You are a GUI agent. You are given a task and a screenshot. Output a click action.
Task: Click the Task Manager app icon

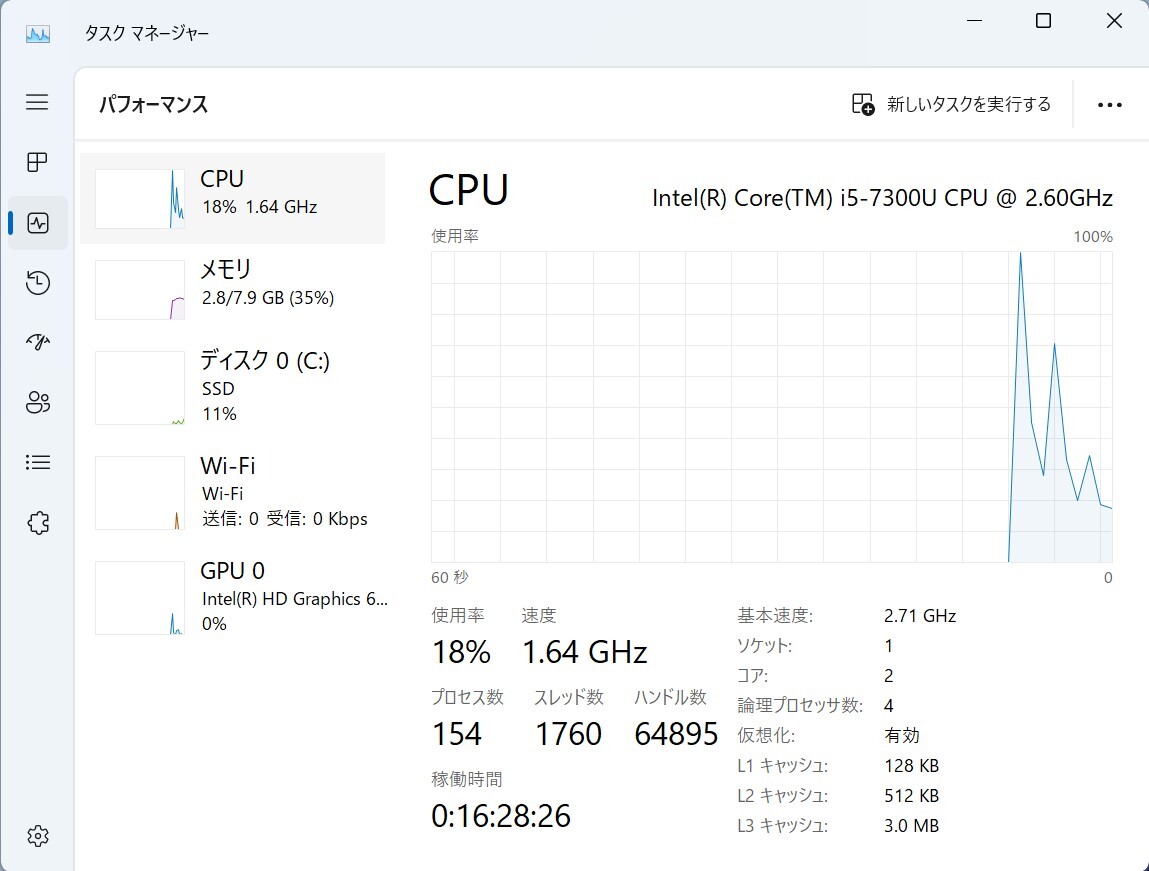point(37,34)
